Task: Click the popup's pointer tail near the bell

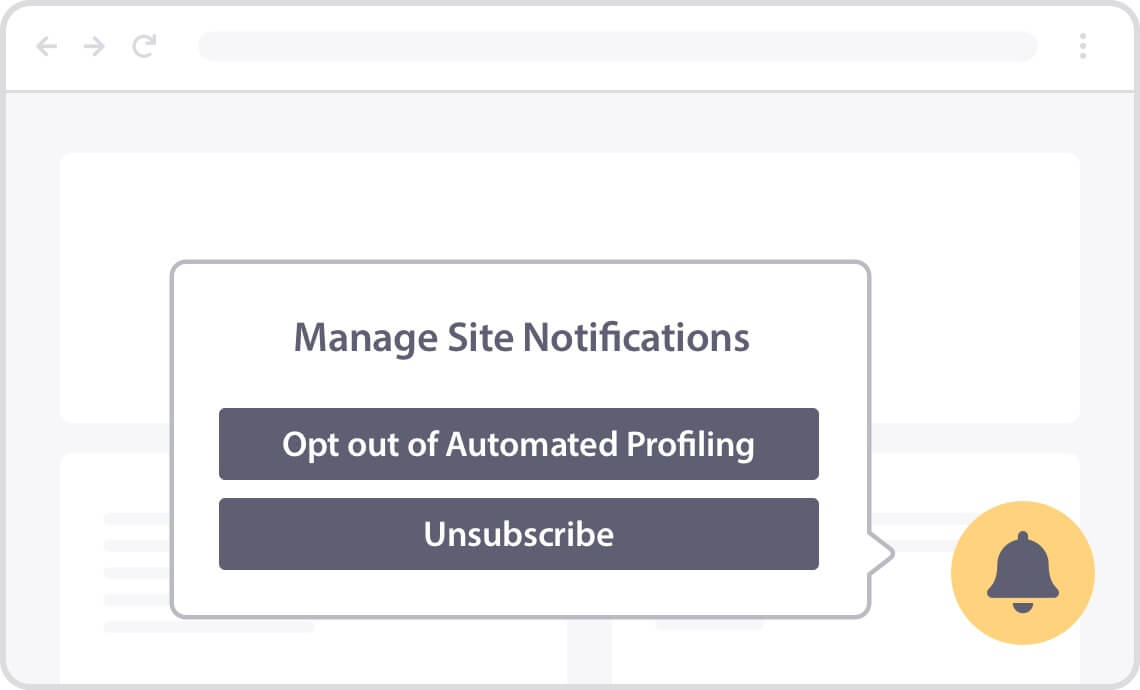Action: click(882, 553)
